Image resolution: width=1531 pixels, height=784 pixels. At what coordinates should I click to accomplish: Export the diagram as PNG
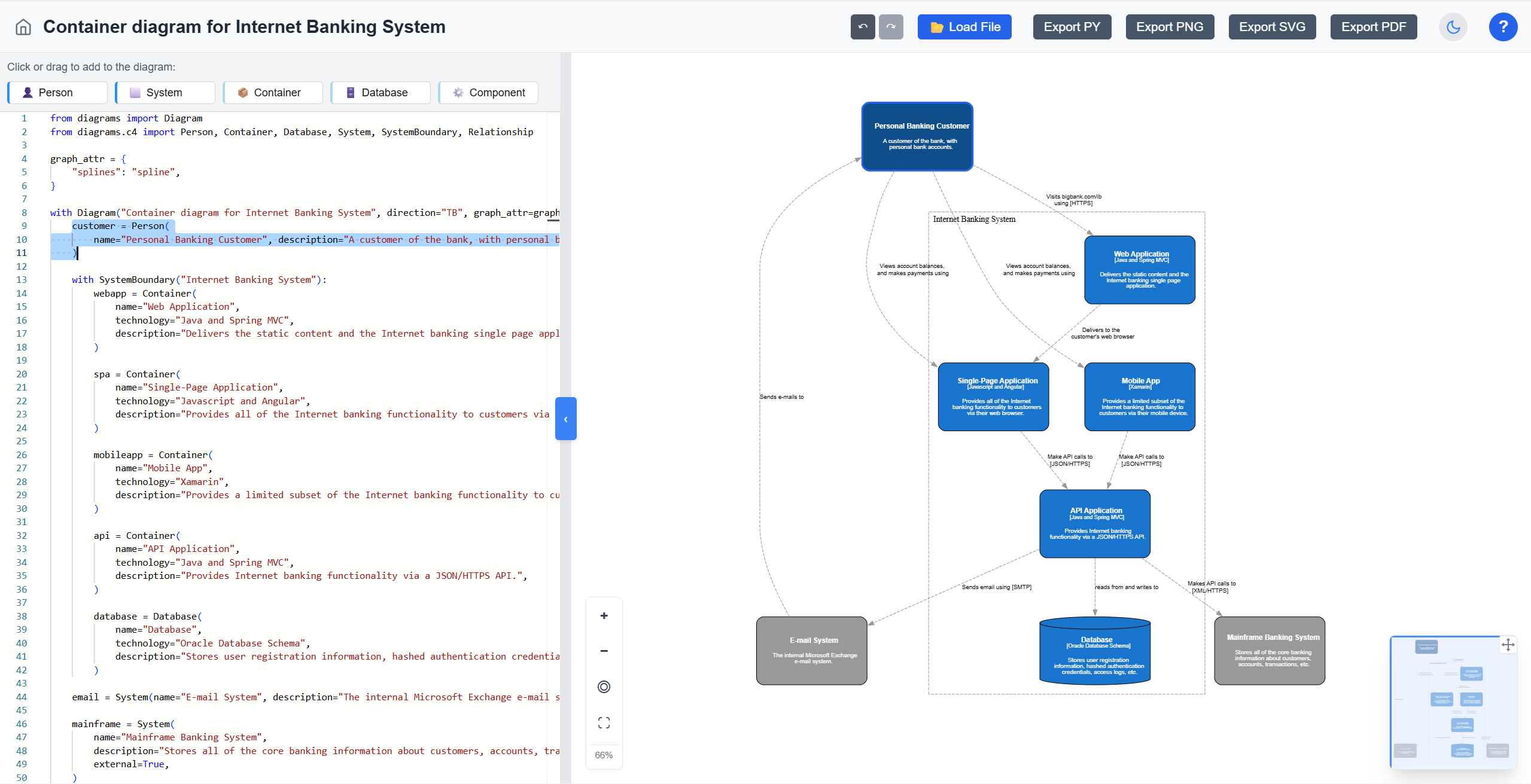1169,26
